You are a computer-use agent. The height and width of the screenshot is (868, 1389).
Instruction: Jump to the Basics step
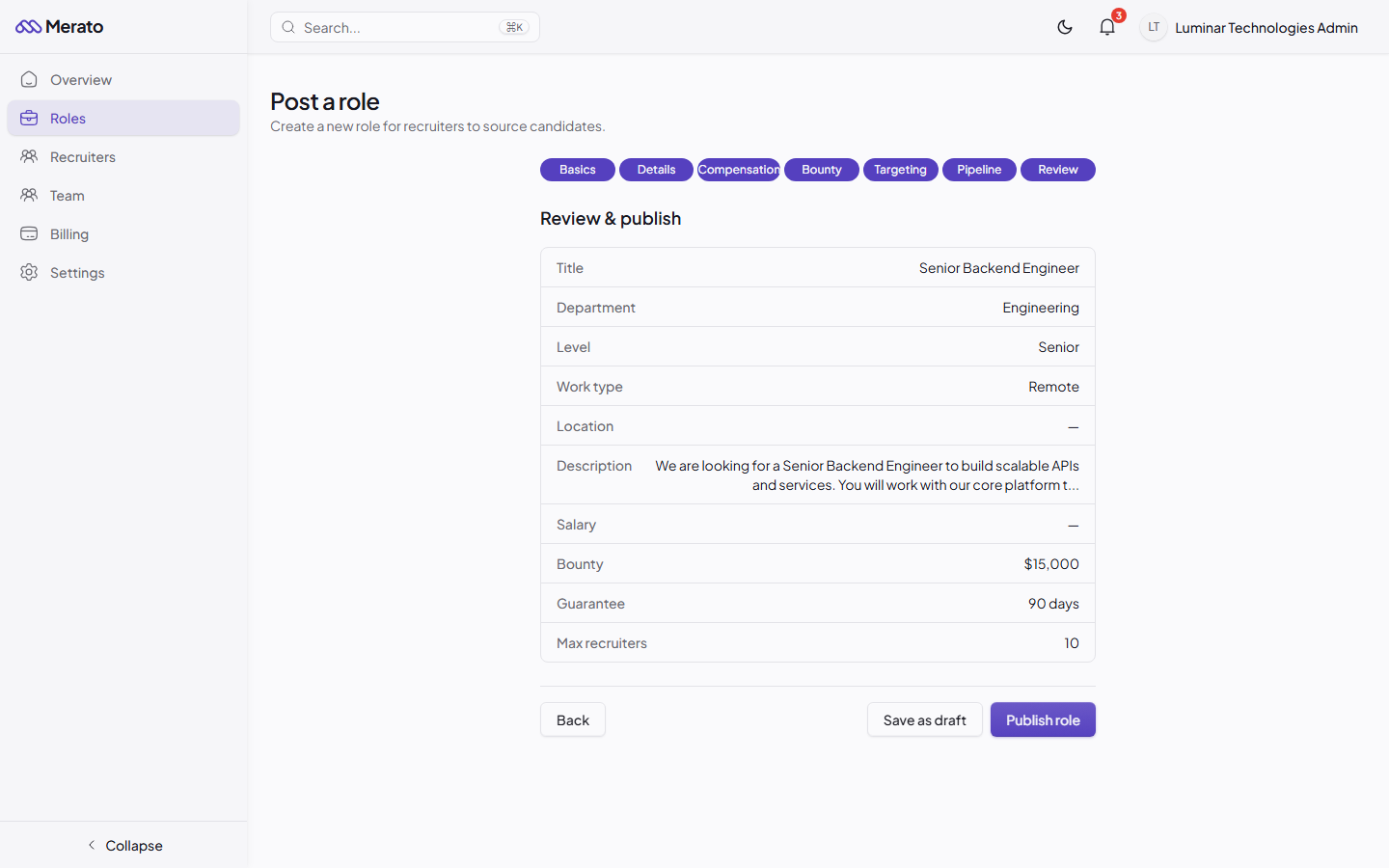click(577, 170)
